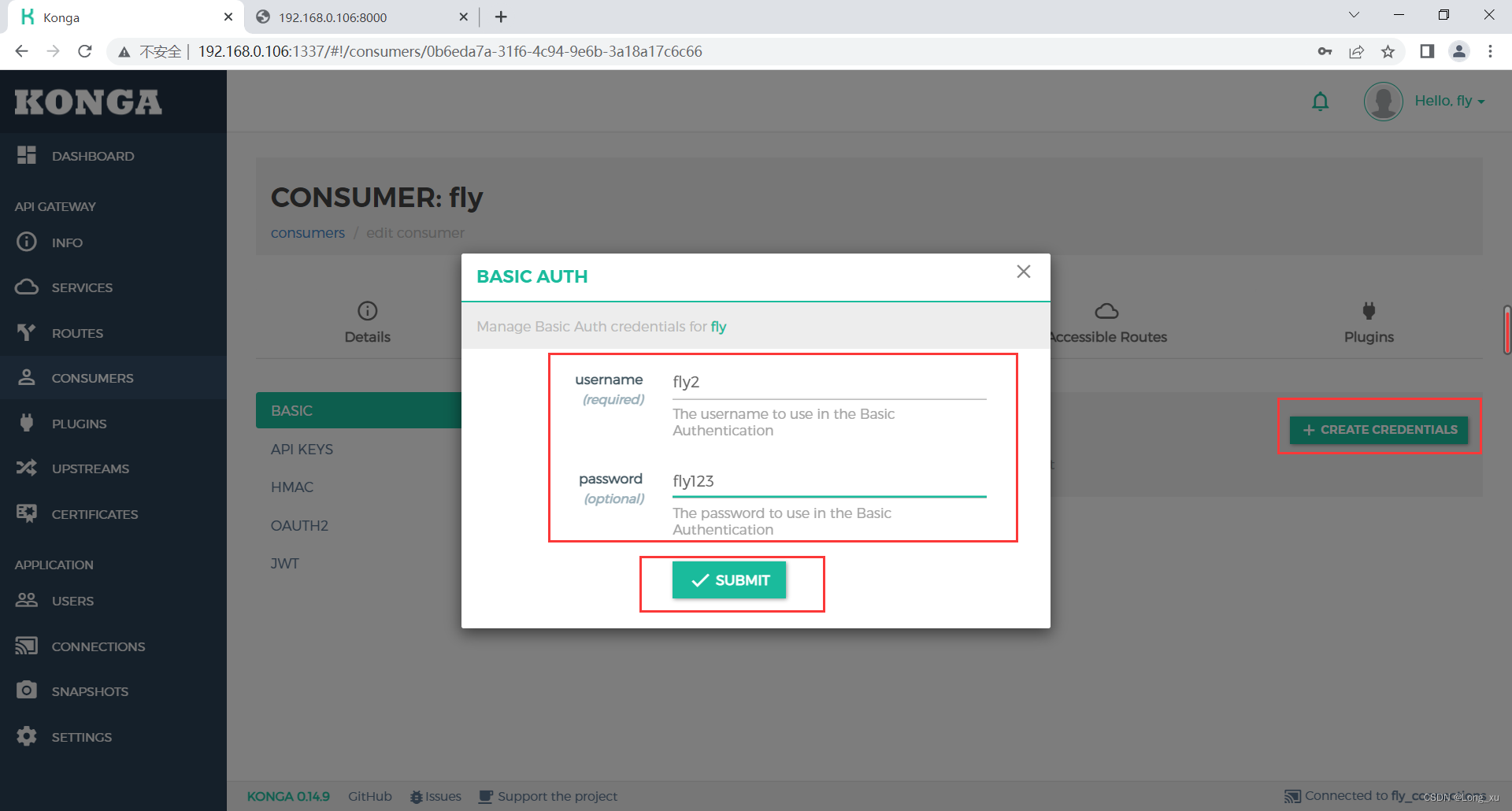Click the username input field

tap(827, 382)
